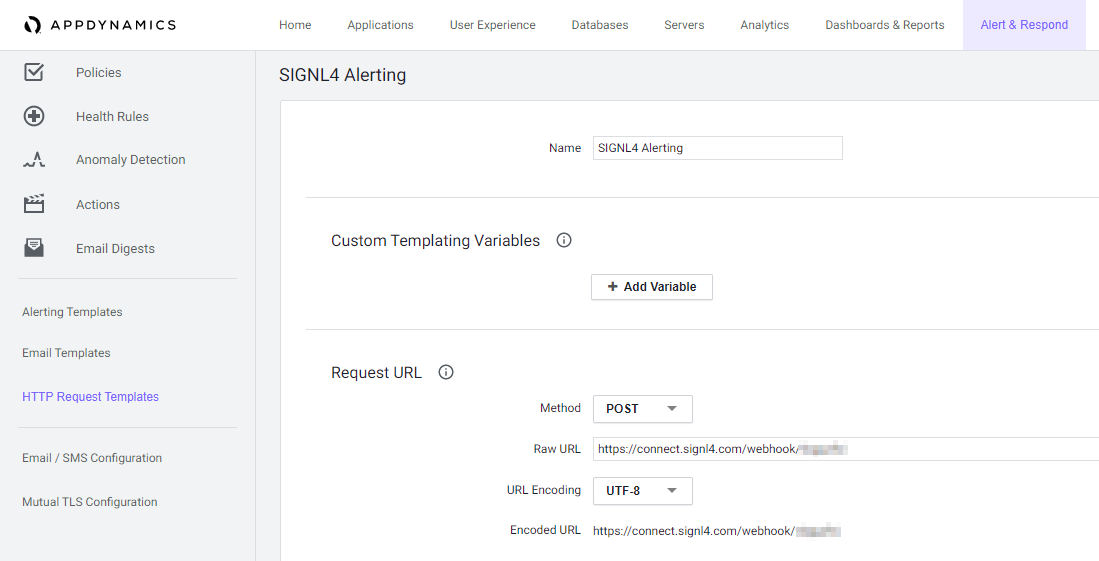Click the Policies checkmark icon
The image size is (1099, 561).
pyautogui.click(x=34, y=72)
